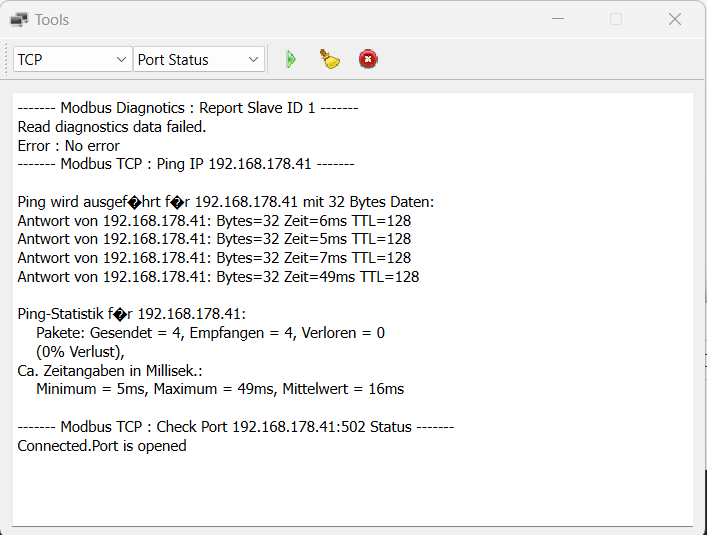Close the Tools window

point(675,19)
